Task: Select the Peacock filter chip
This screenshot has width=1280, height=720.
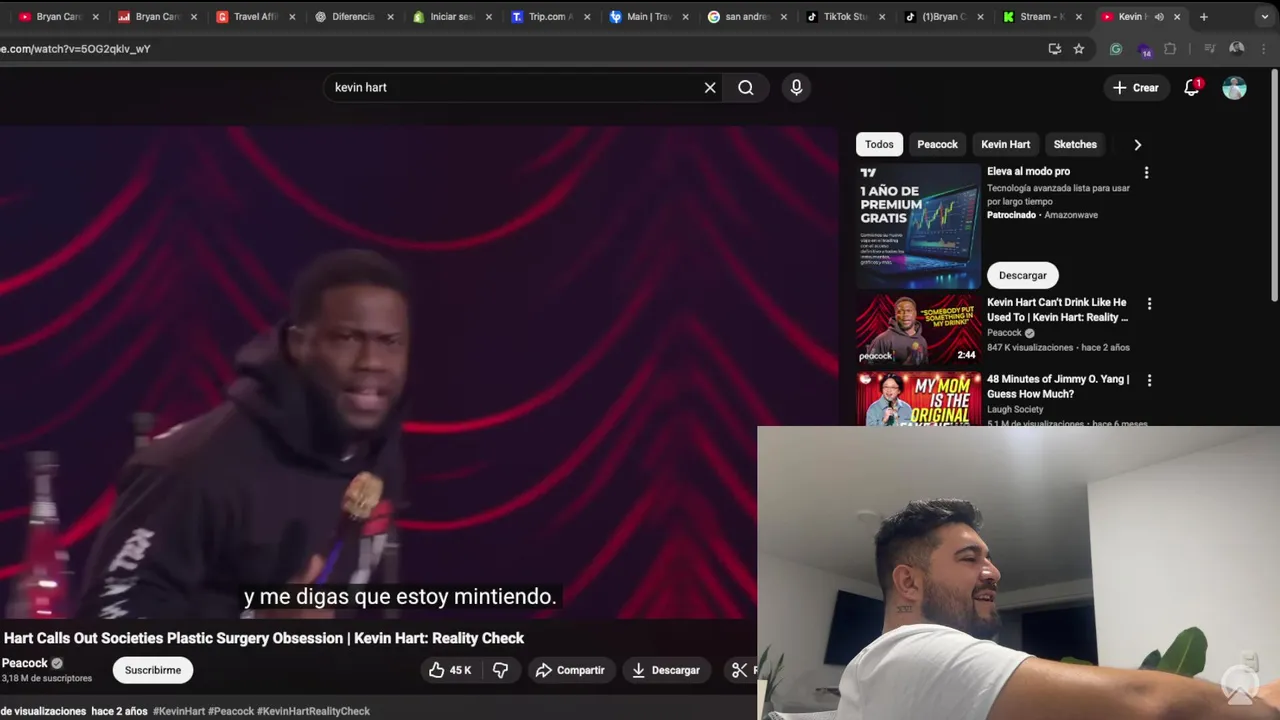Action: click(938, 144)
